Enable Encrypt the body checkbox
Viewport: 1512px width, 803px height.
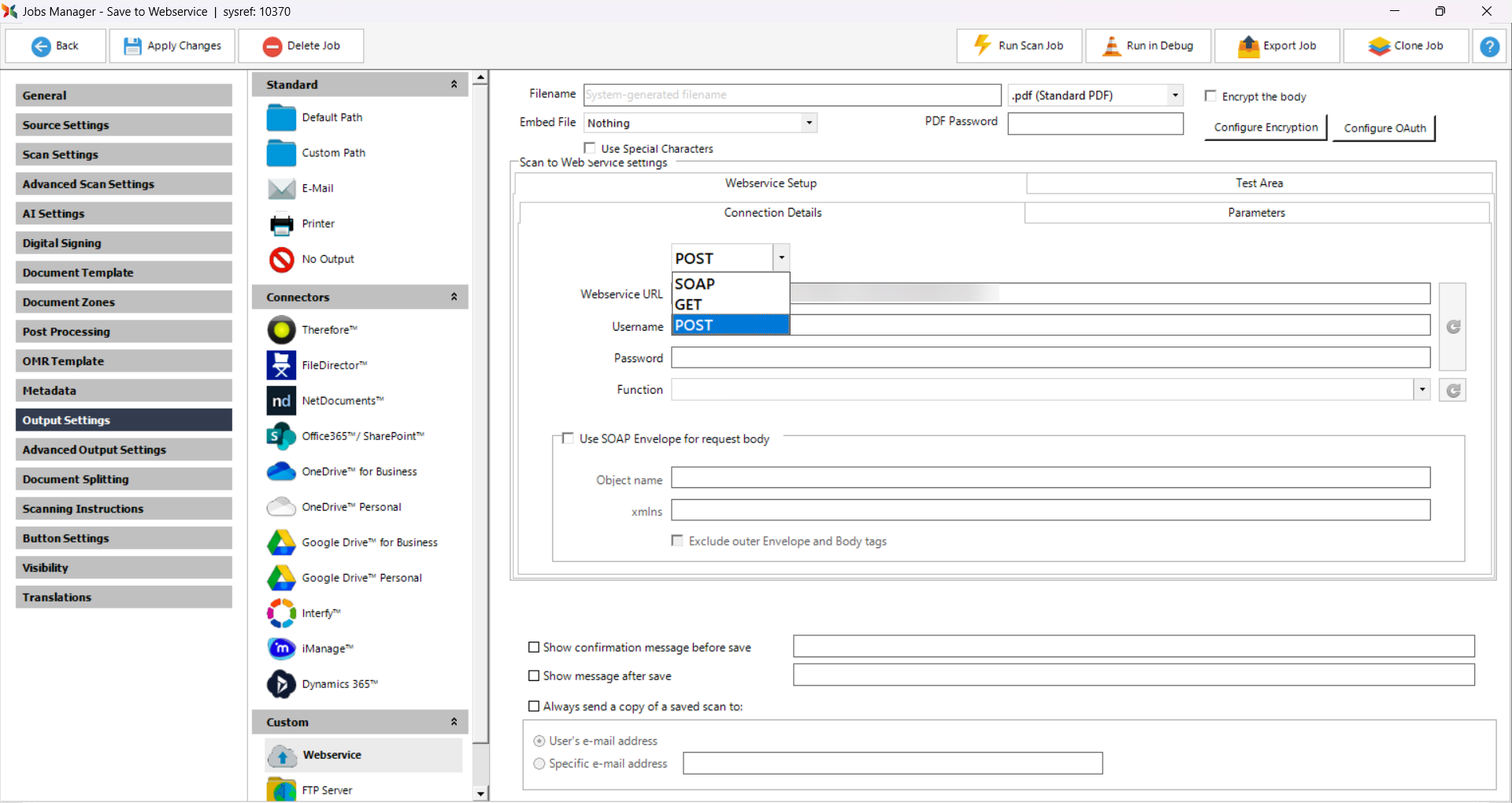1210,96
